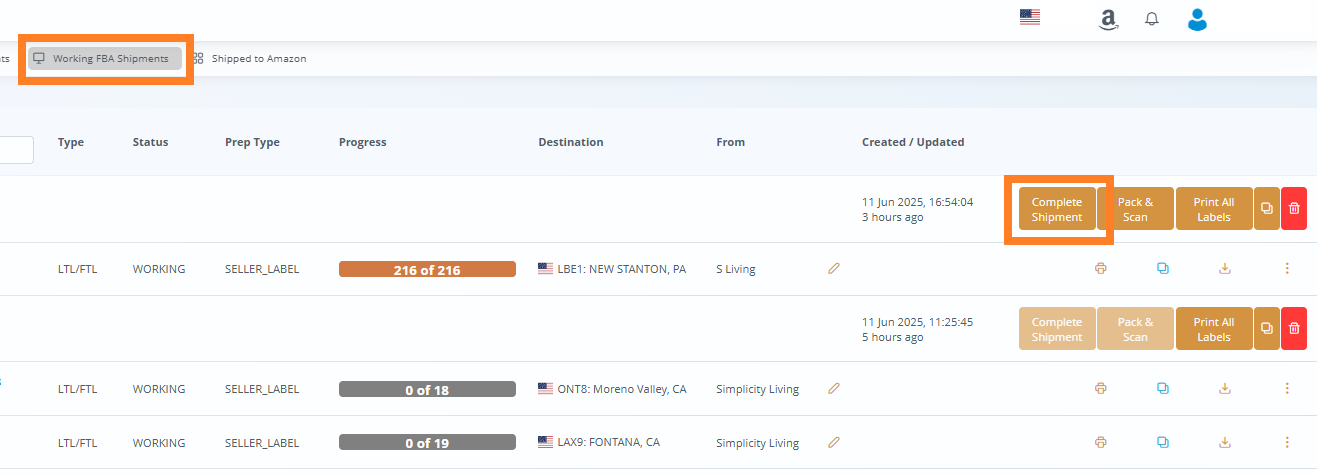The height and width of the screenshot is (475, 1317).
Task: Edit the LBE1 New Stanton shipment
Action: point(834,269)
